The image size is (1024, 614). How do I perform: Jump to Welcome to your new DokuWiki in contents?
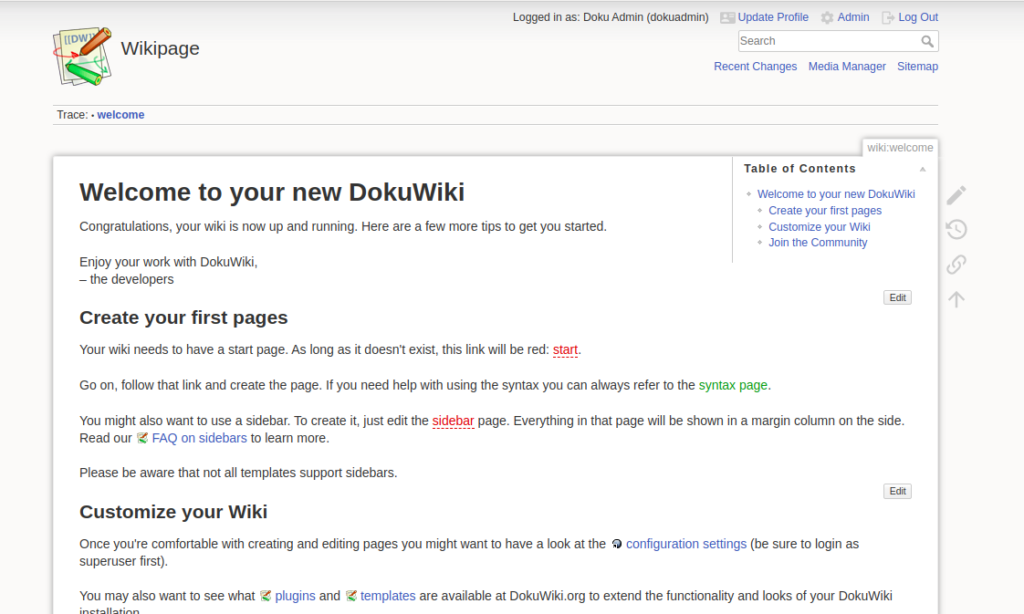tap(836, 194)
